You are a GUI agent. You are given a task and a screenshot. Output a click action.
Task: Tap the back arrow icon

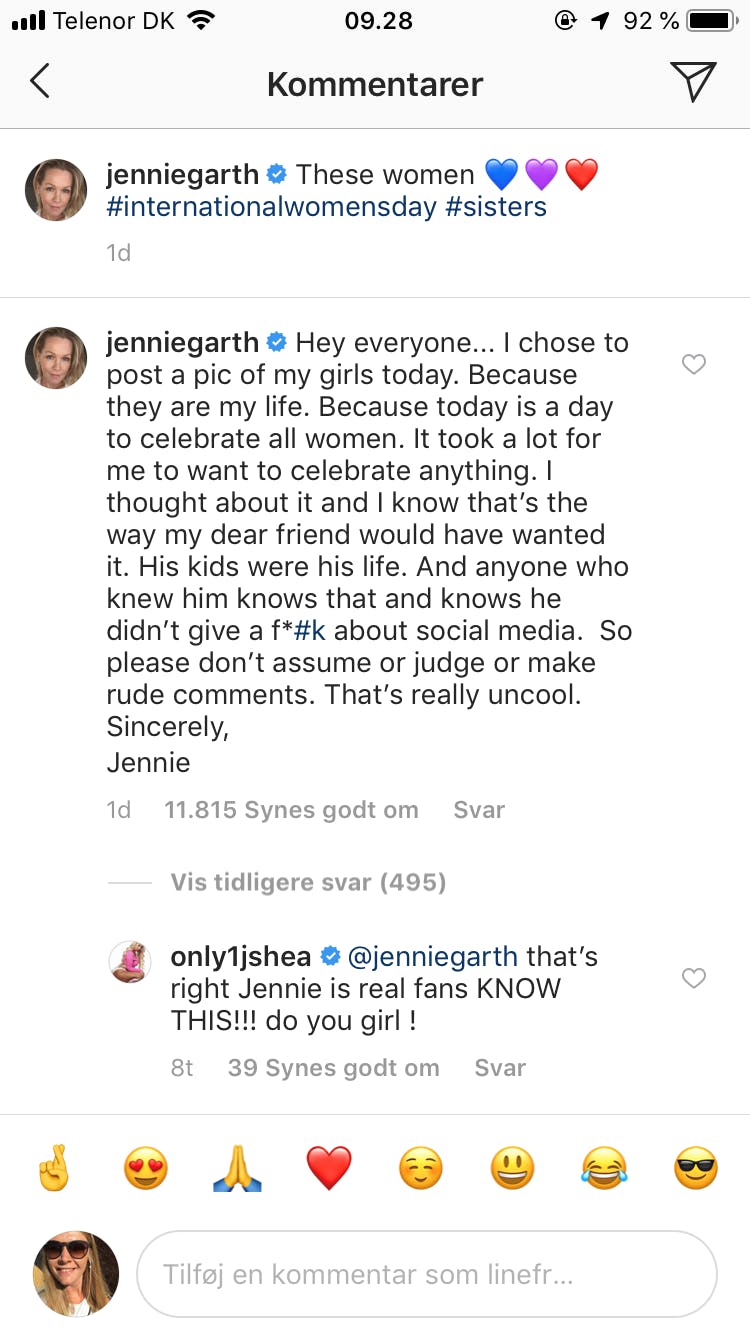(40, 83)
